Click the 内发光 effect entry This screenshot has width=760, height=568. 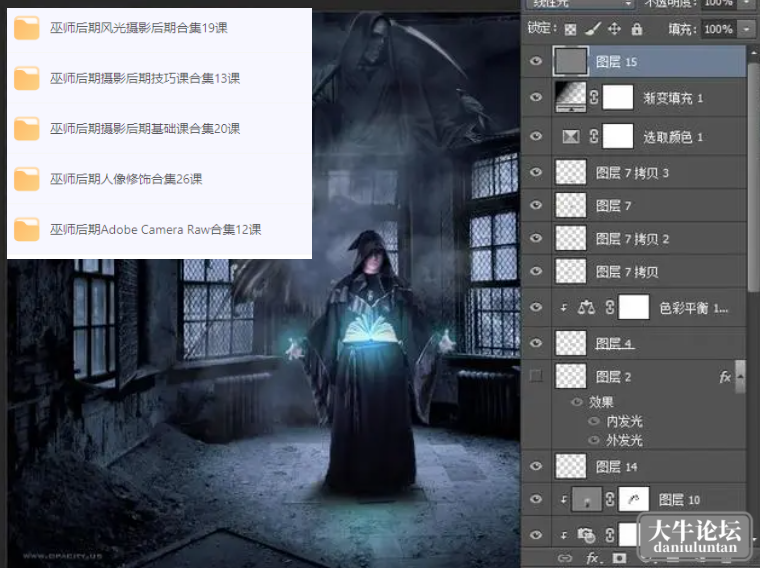pyautogui.click(x=624, y=421)
